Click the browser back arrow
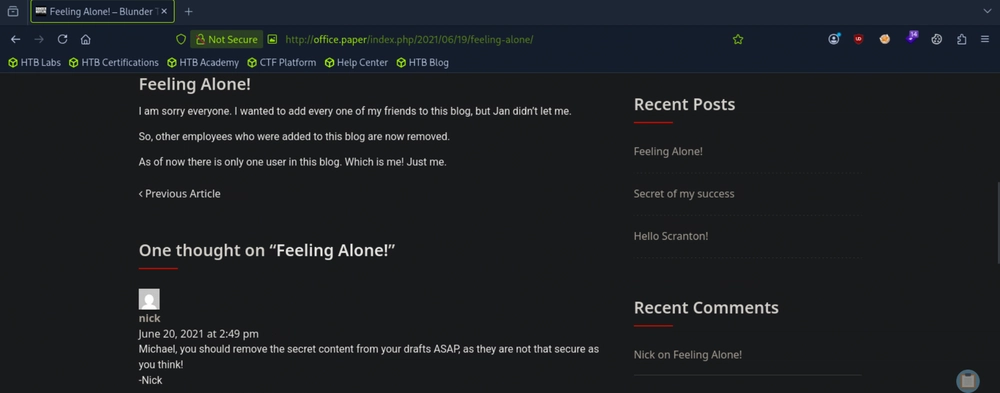The width and height of the screenshot is (1000, 393). (x=16, y=40)
